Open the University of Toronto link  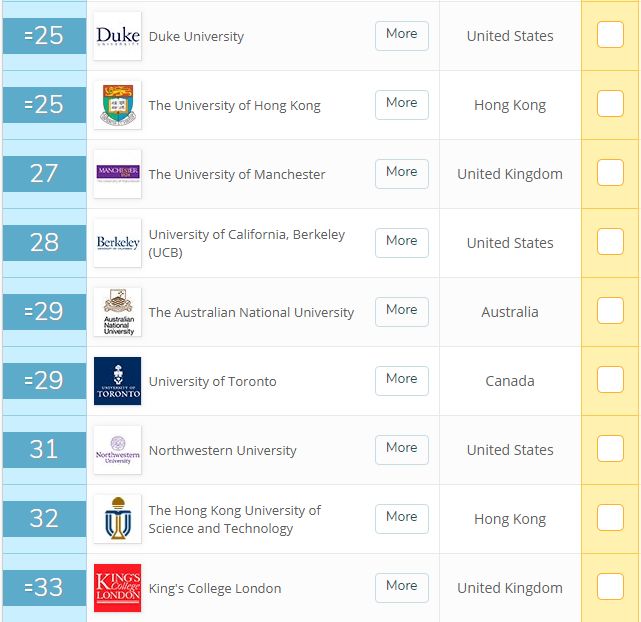coord(212,381)
